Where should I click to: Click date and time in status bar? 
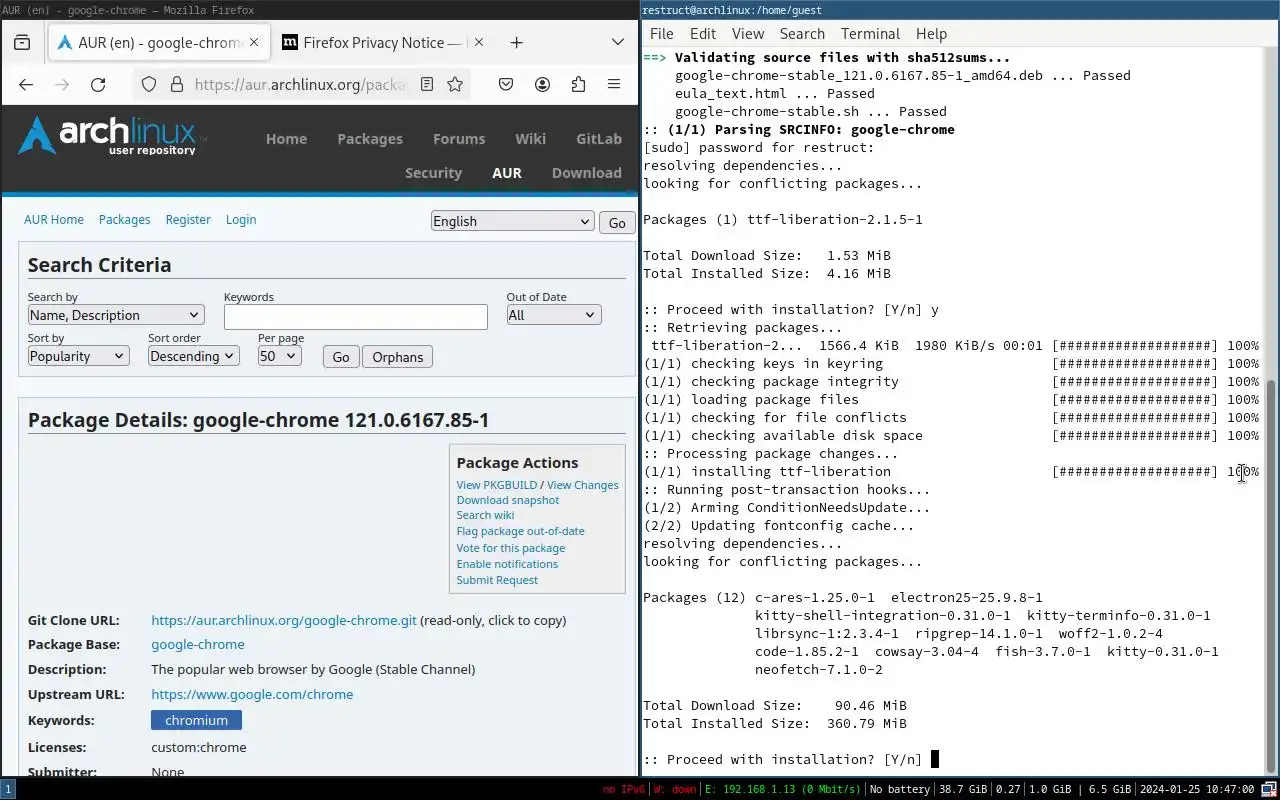(1196, 789)
